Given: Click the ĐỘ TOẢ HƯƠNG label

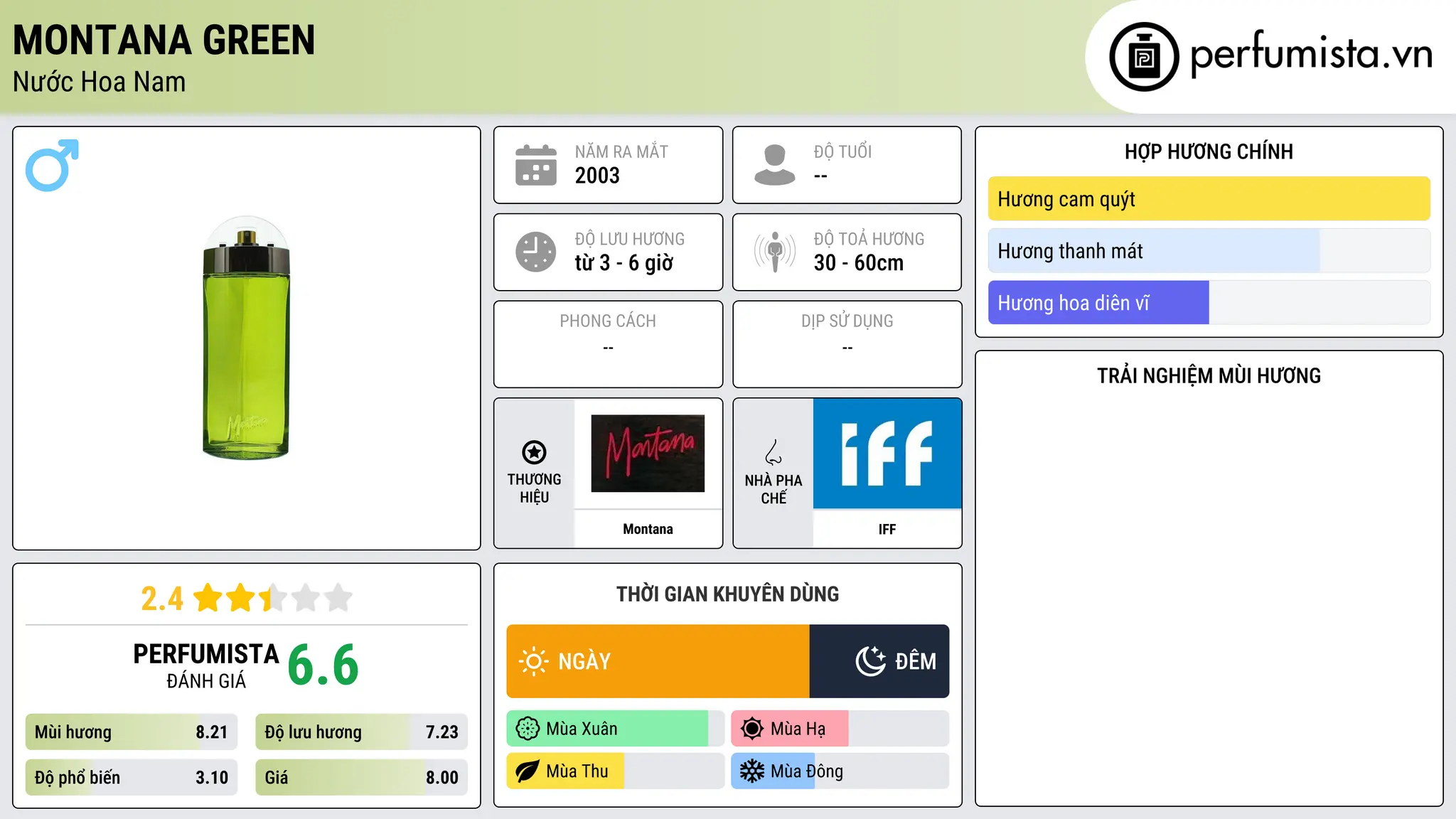Looking at the screenshot, I should click(x=869, y=239).
